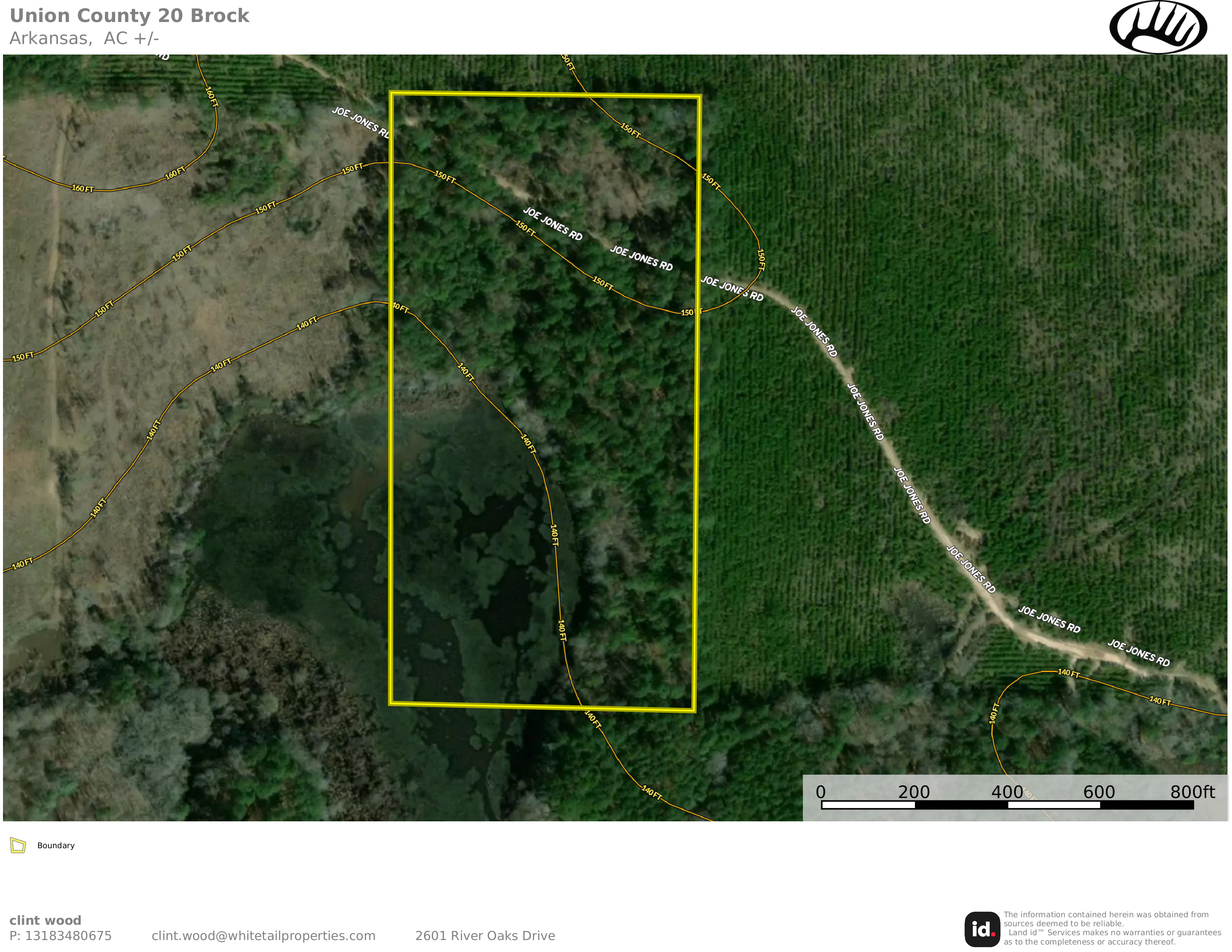
Task: Click the map scale bar
Action: [1007, 805]
